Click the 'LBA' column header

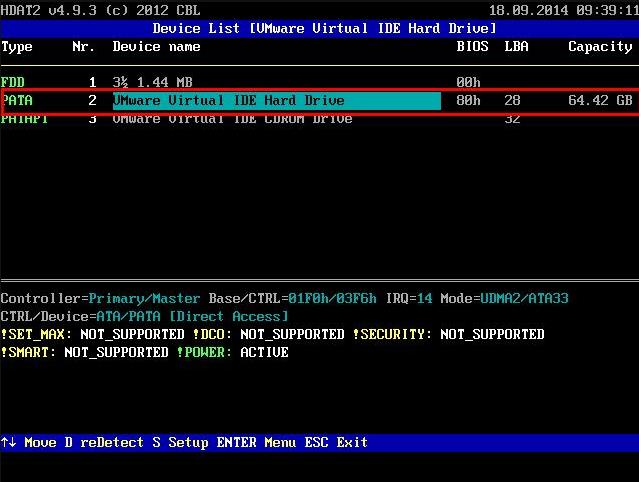pos(516,47)
